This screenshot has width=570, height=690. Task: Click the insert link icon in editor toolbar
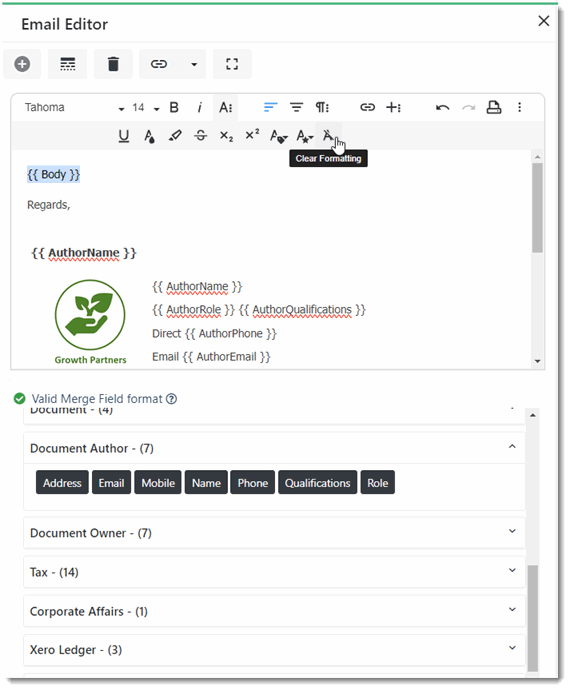click(x=368, y=107)
